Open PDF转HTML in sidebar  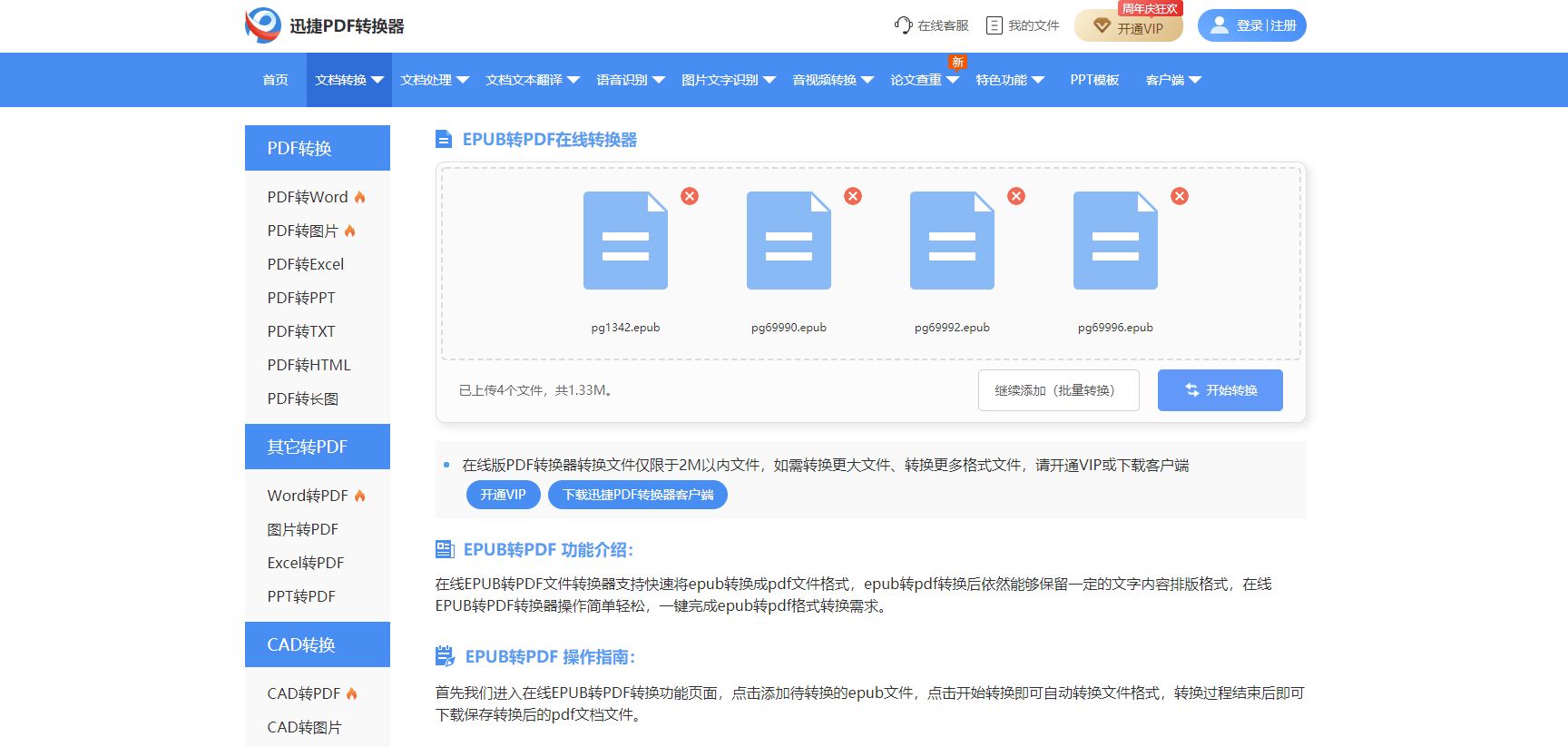pyautogui.click(x=309, y=365)
